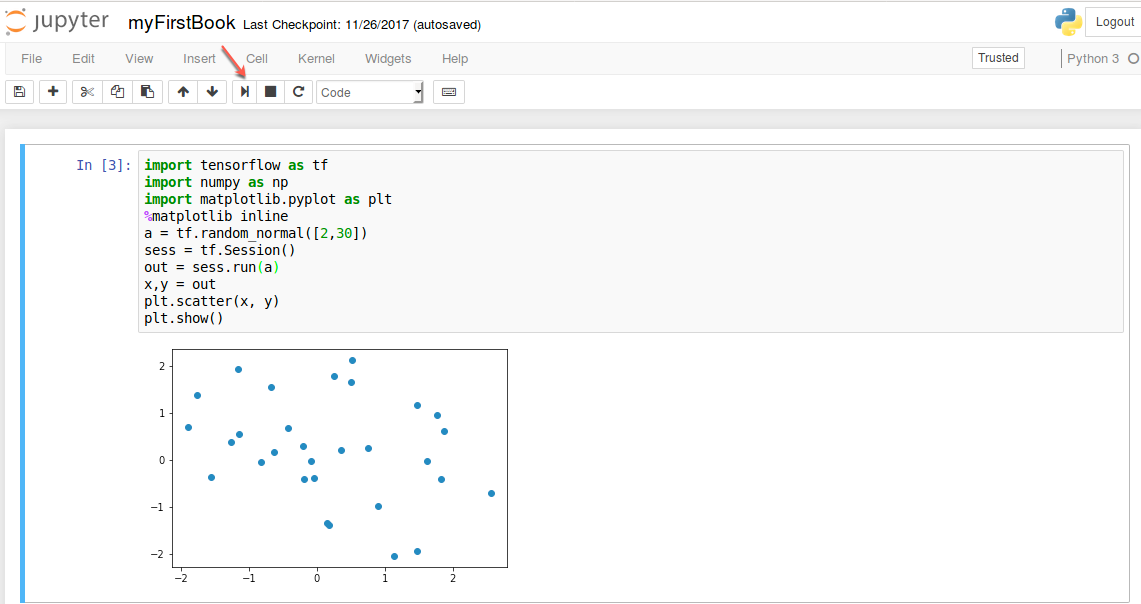Image resolution: width=1141 pixels, height=604 pixels.
Task: Save the notebook checkpoint
Action: 19,91
